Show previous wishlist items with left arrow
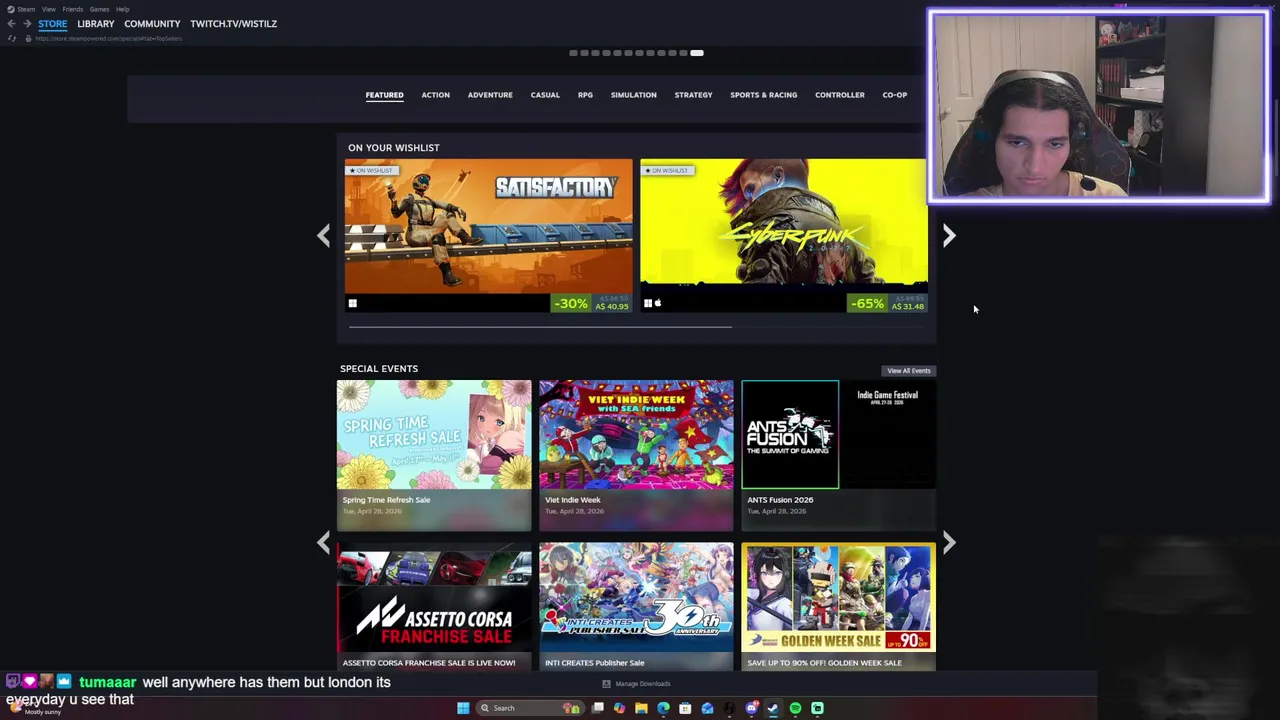The image size is (1280, 720). click(x=323, y=235)
